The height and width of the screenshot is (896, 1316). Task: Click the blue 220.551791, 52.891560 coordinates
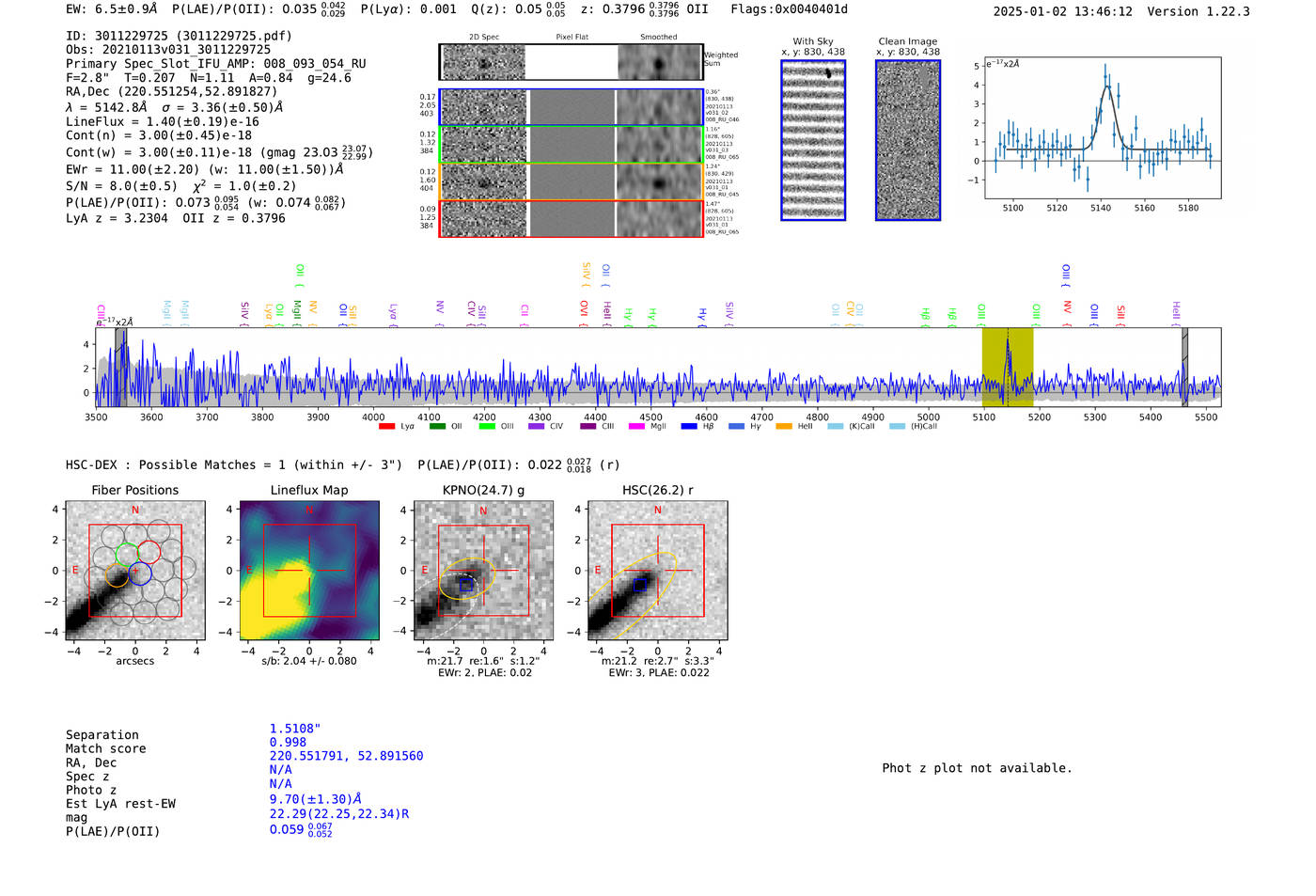coord(347,756)
